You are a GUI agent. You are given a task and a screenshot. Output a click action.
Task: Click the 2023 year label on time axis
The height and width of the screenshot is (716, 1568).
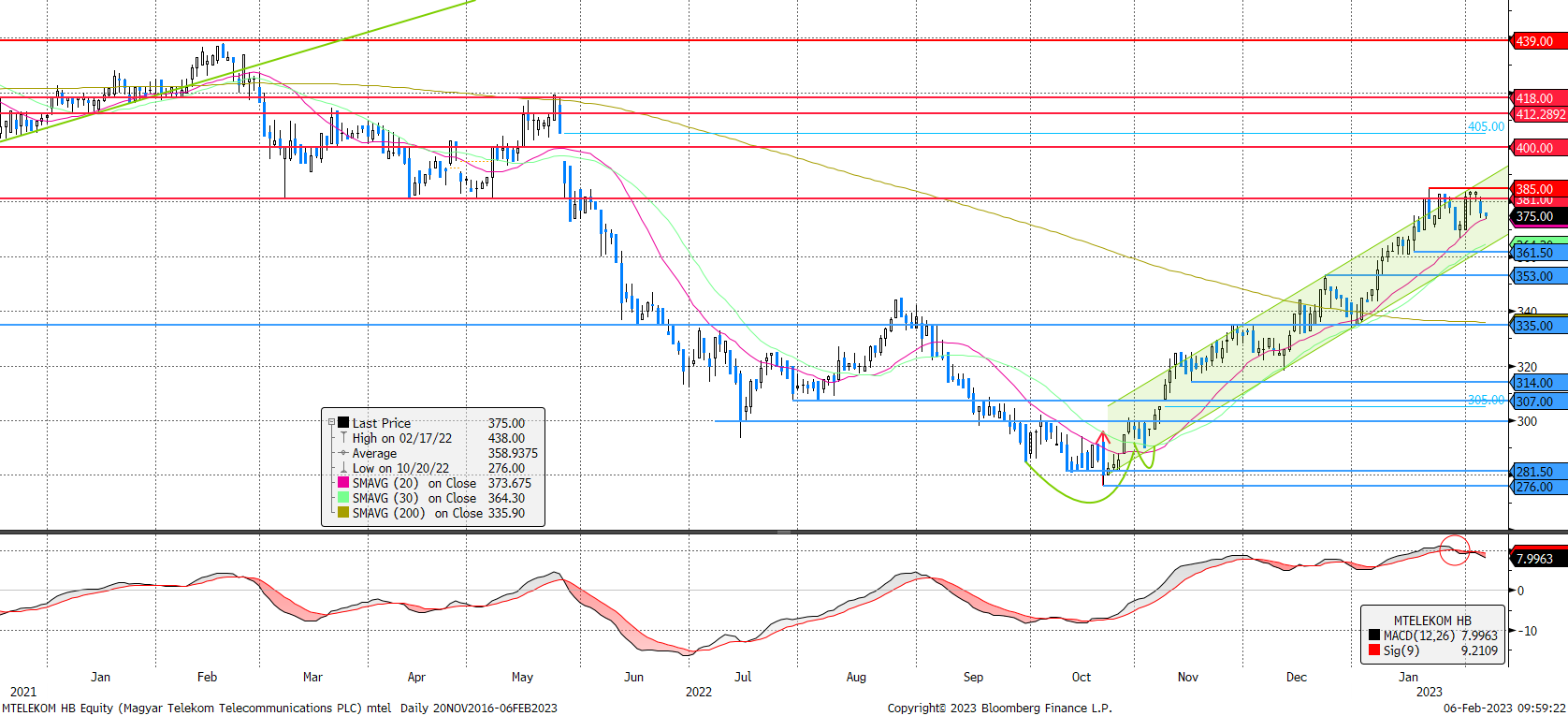(1429, 692)
